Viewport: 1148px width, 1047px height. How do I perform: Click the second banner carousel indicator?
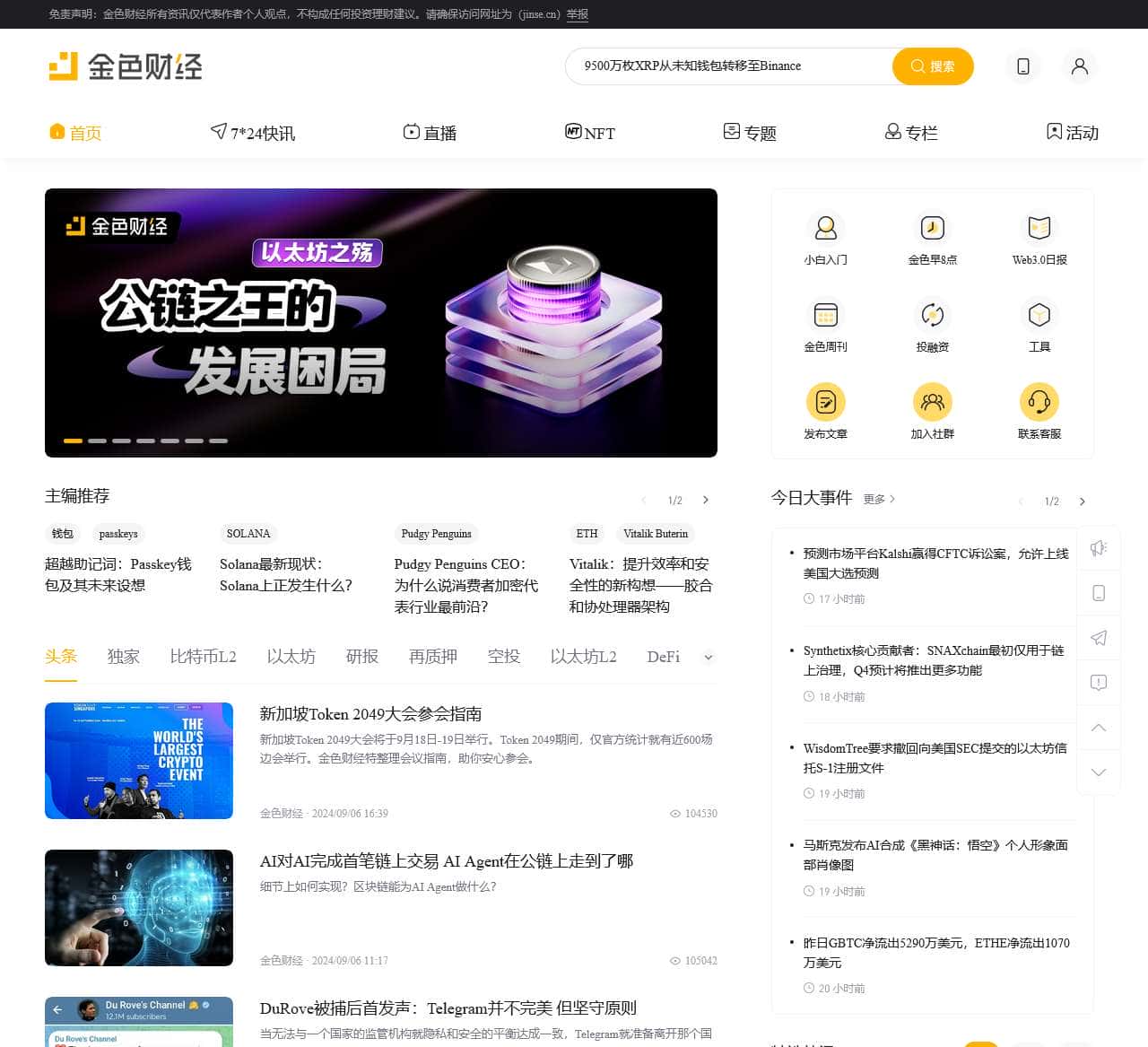pos(97,441)
